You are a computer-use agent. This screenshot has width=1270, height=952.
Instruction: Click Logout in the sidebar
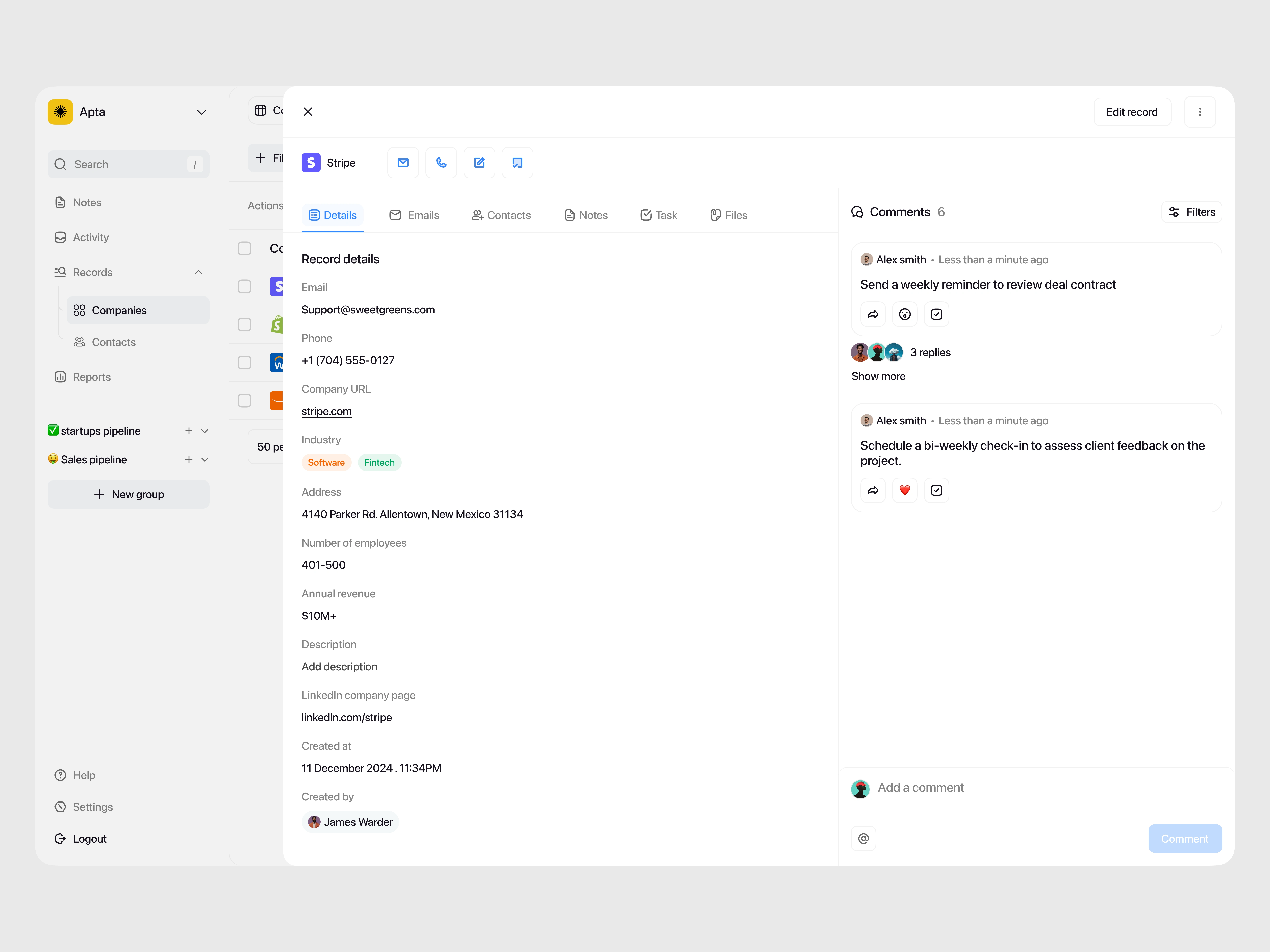pos(80,839)
